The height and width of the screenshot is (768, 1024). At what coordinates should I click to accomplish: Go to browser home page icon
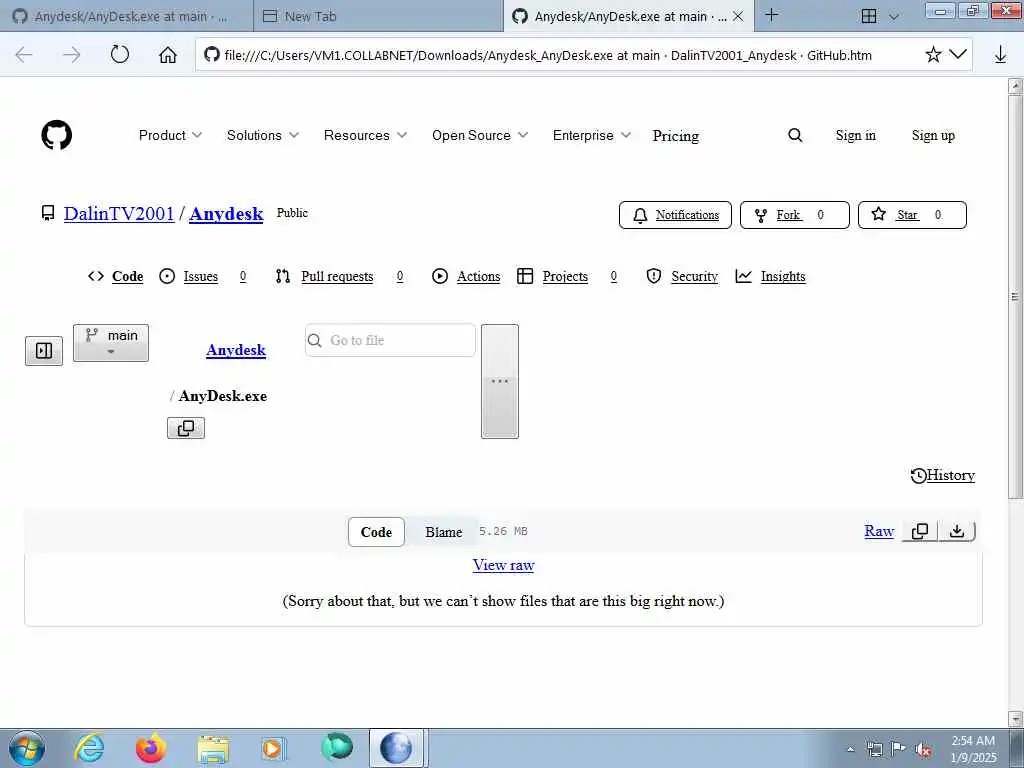pos(168,55)
